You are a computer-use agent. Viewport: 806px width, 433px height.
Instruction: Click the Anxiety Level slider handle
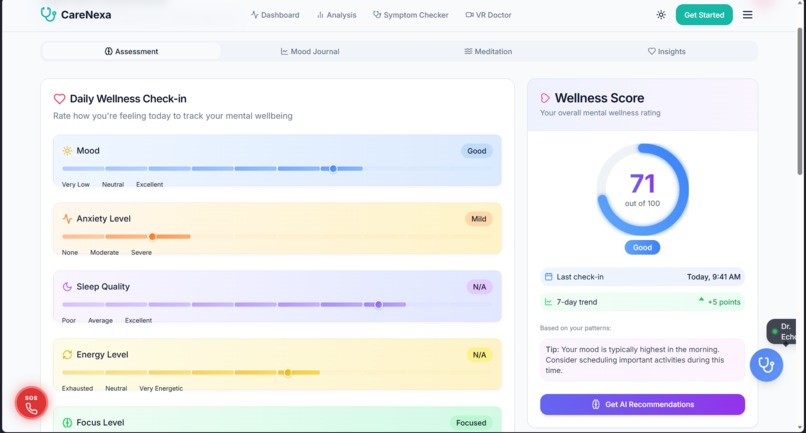coord(152,237)
